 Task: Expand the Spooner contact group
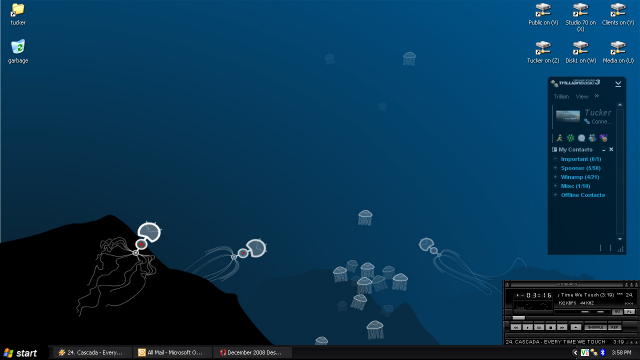click(x=555, y=168)
